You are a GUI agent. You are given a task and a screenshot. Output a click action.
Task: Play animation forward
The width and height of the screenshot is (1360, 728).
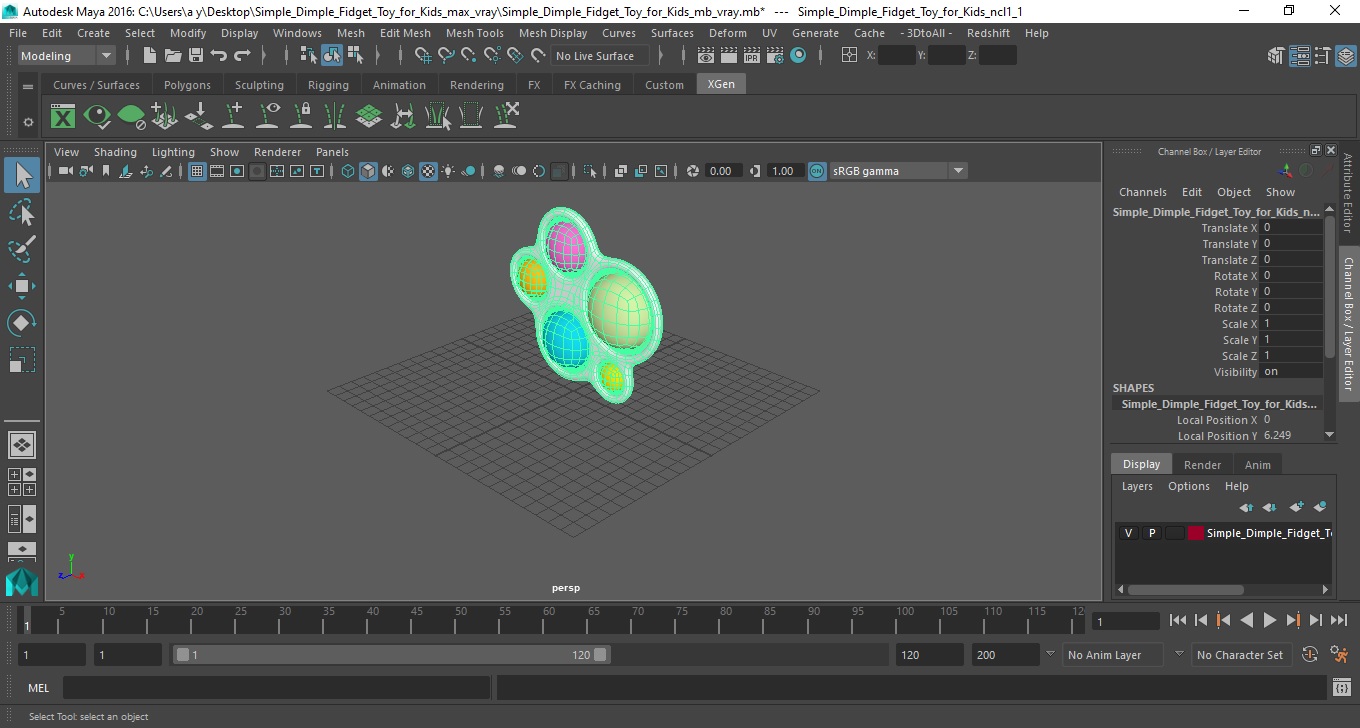pyautogui.click(x=1270, y=621)
